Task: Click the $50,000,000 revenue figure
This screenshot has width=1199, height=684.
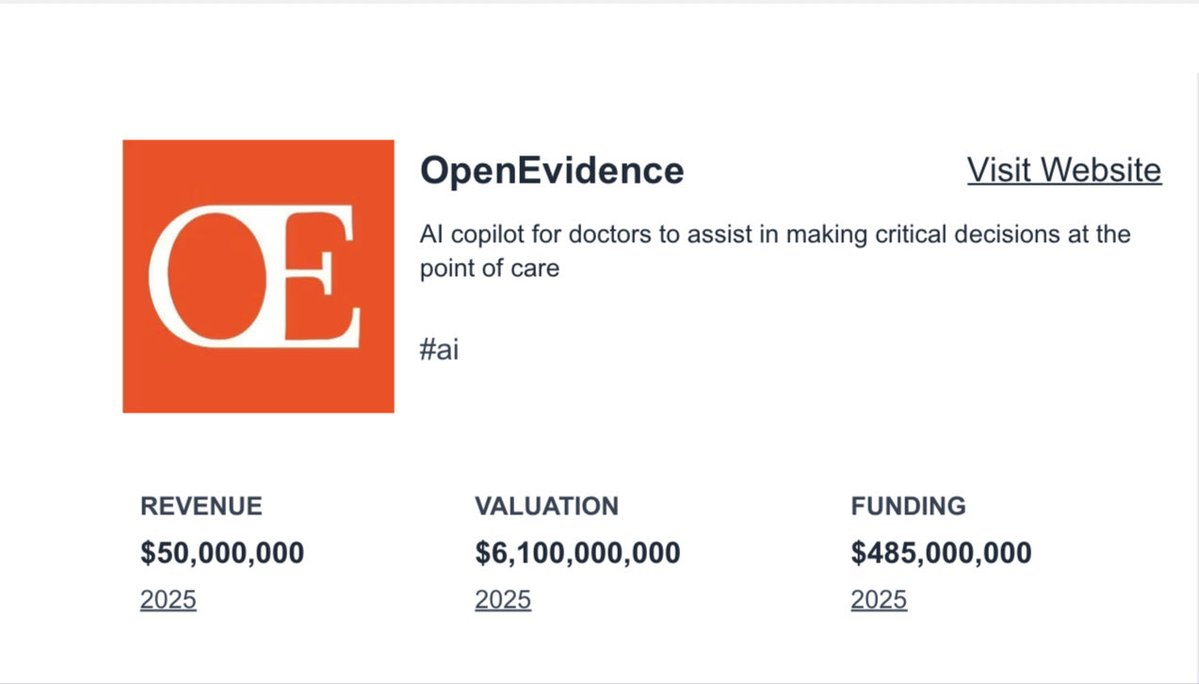Action: [222, 553]
